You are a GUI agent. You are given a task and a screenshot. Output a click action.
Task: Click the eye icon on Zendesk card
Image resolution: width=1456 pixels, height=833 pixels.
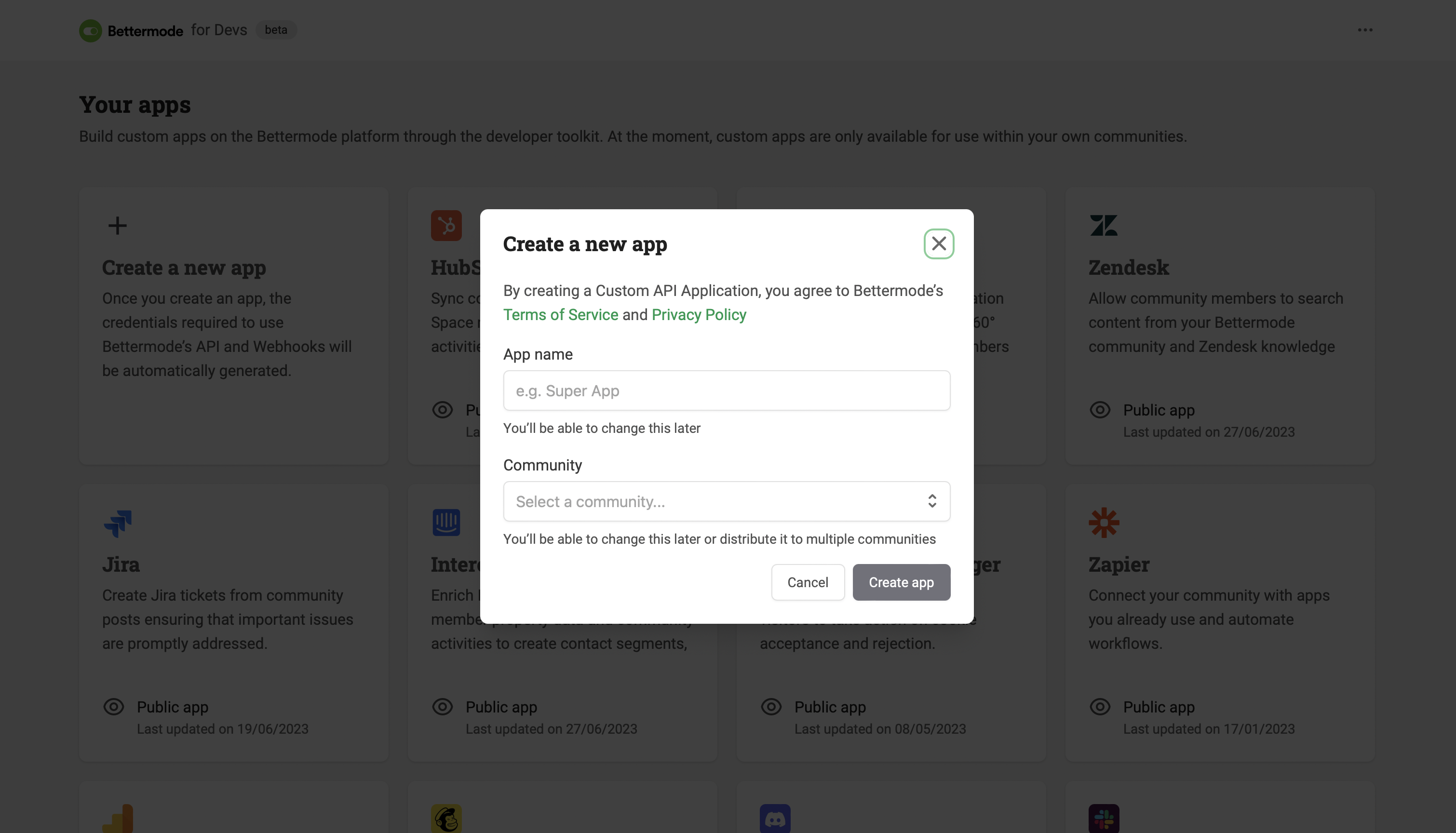coord(1100,410)
